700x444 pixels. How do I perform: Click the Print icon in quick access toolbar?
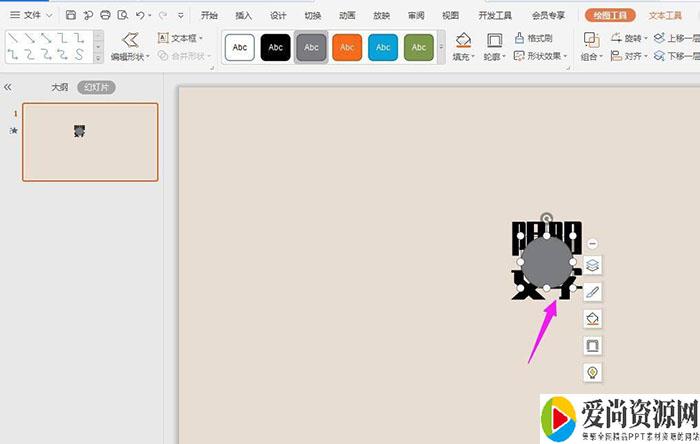click(105, 15)
